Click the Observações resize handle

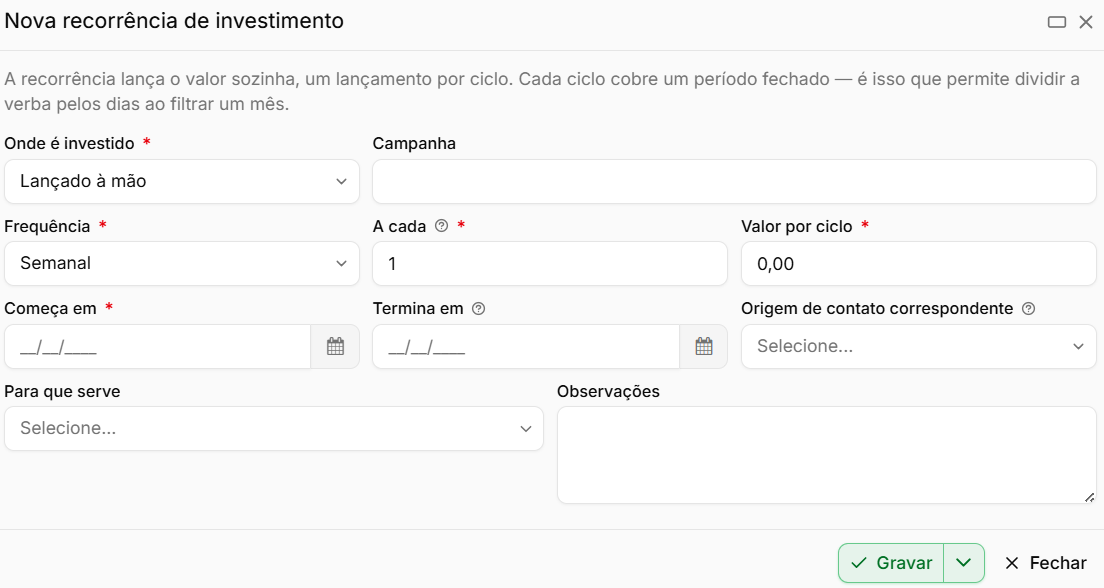point(1089,497)
